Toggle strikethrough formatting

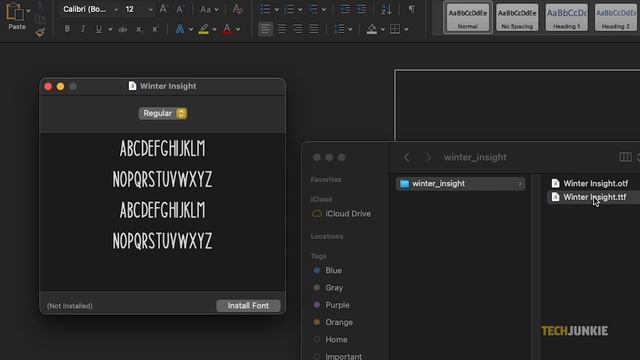click(122, 29)
